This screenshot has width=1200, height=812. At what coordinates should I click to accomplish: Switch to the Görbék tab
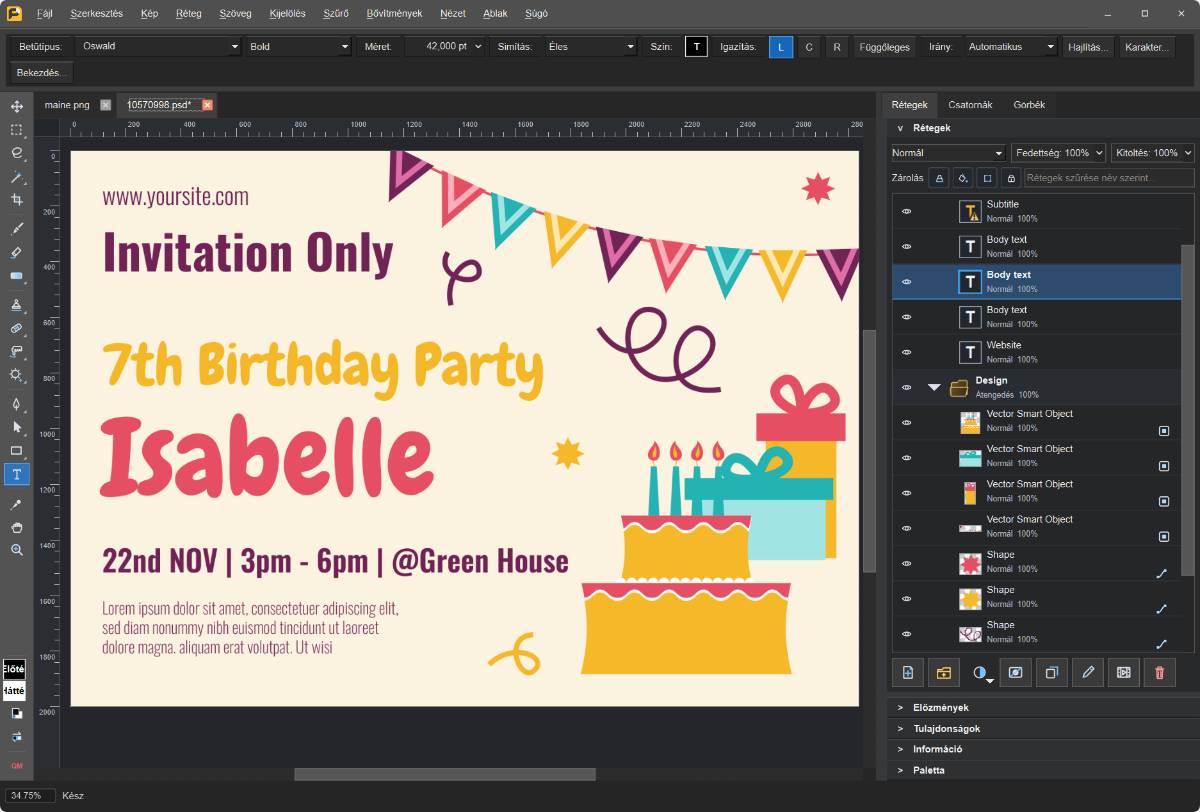(1029, 104)
